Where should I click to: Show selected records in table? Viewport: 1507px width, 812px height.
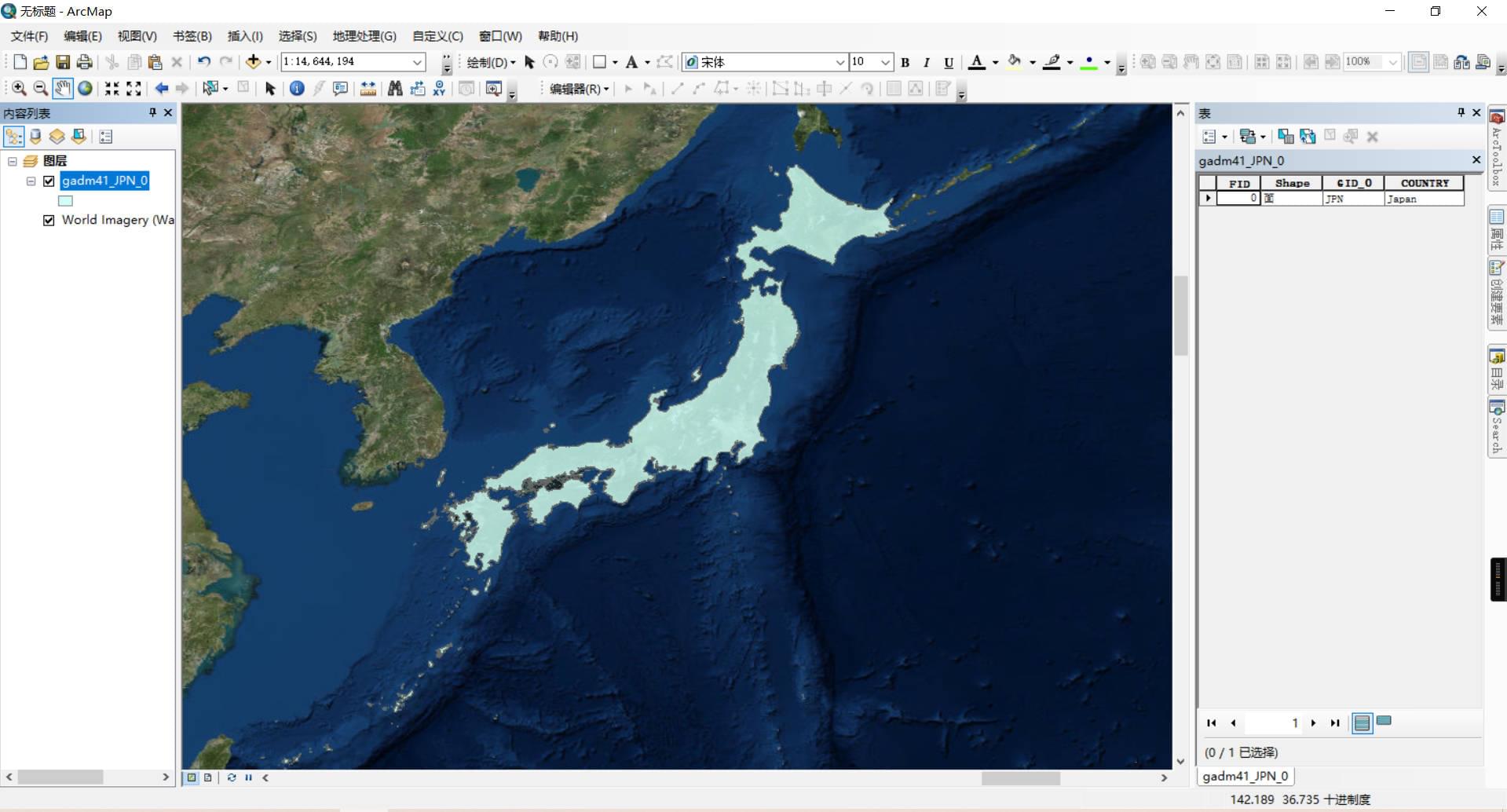[x=1384, y=721]
